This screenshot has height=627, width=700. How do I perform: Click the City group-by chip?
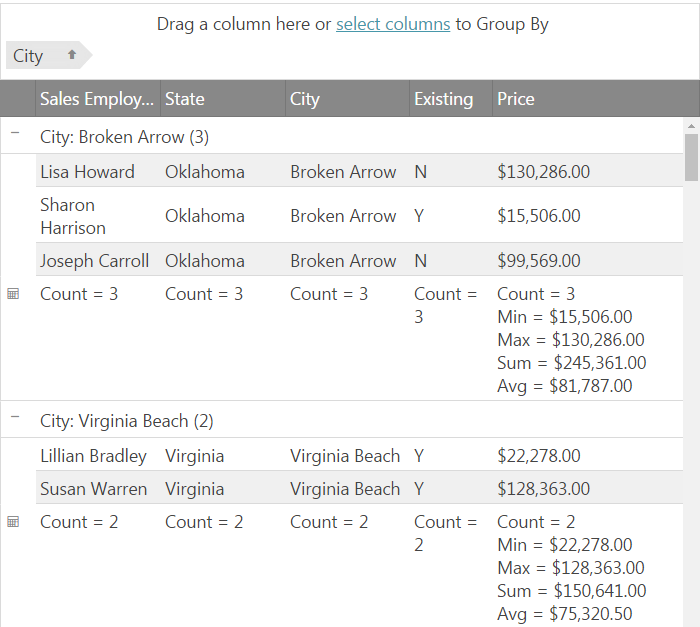click(x=30, y=56)
